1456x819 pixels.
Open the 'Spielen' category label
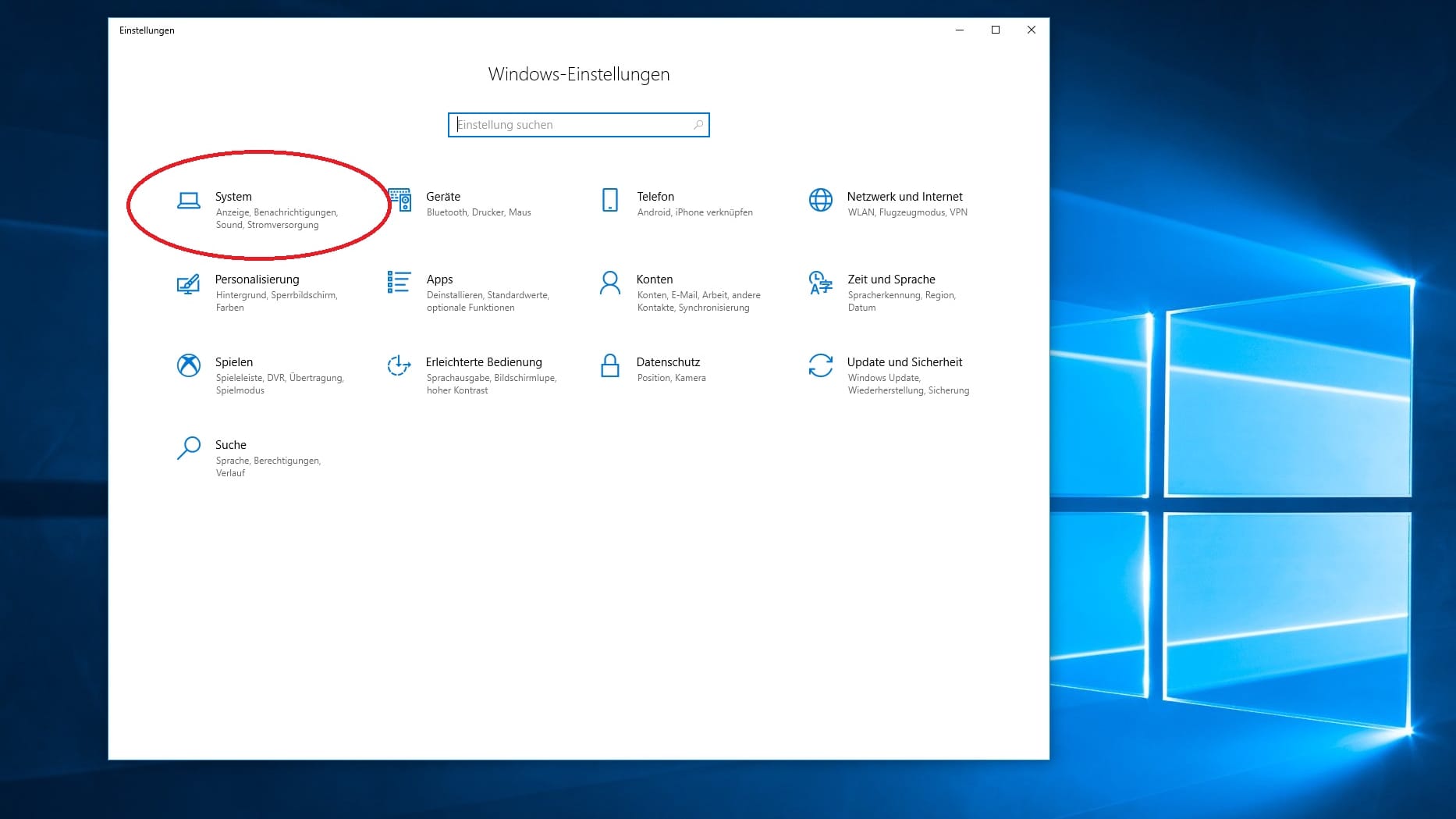point(234,362)
